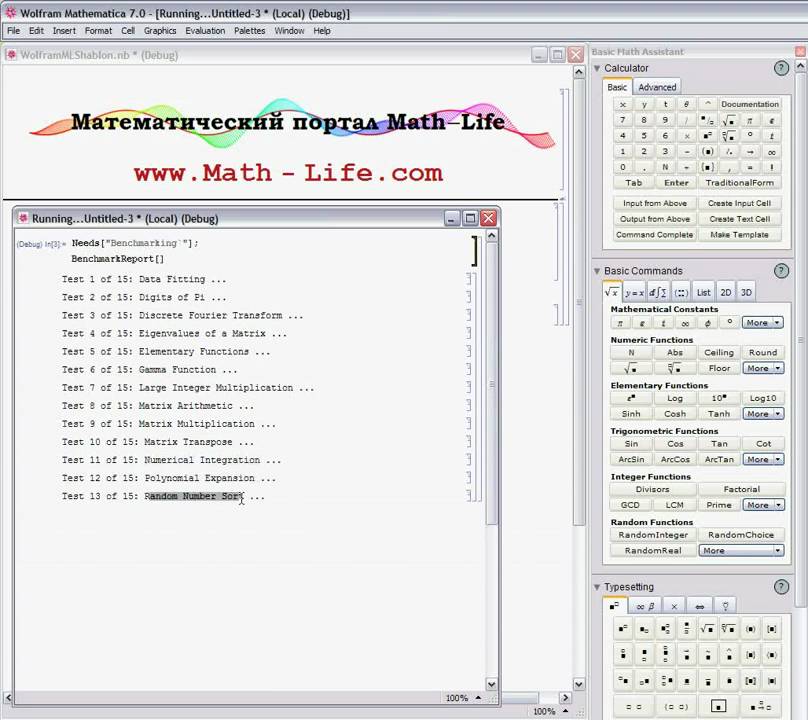Image resolution: width=808 pixels, height=720 pixels.
Task: Insert power template in Calculator keypad
Action: (x=708, y=136)
